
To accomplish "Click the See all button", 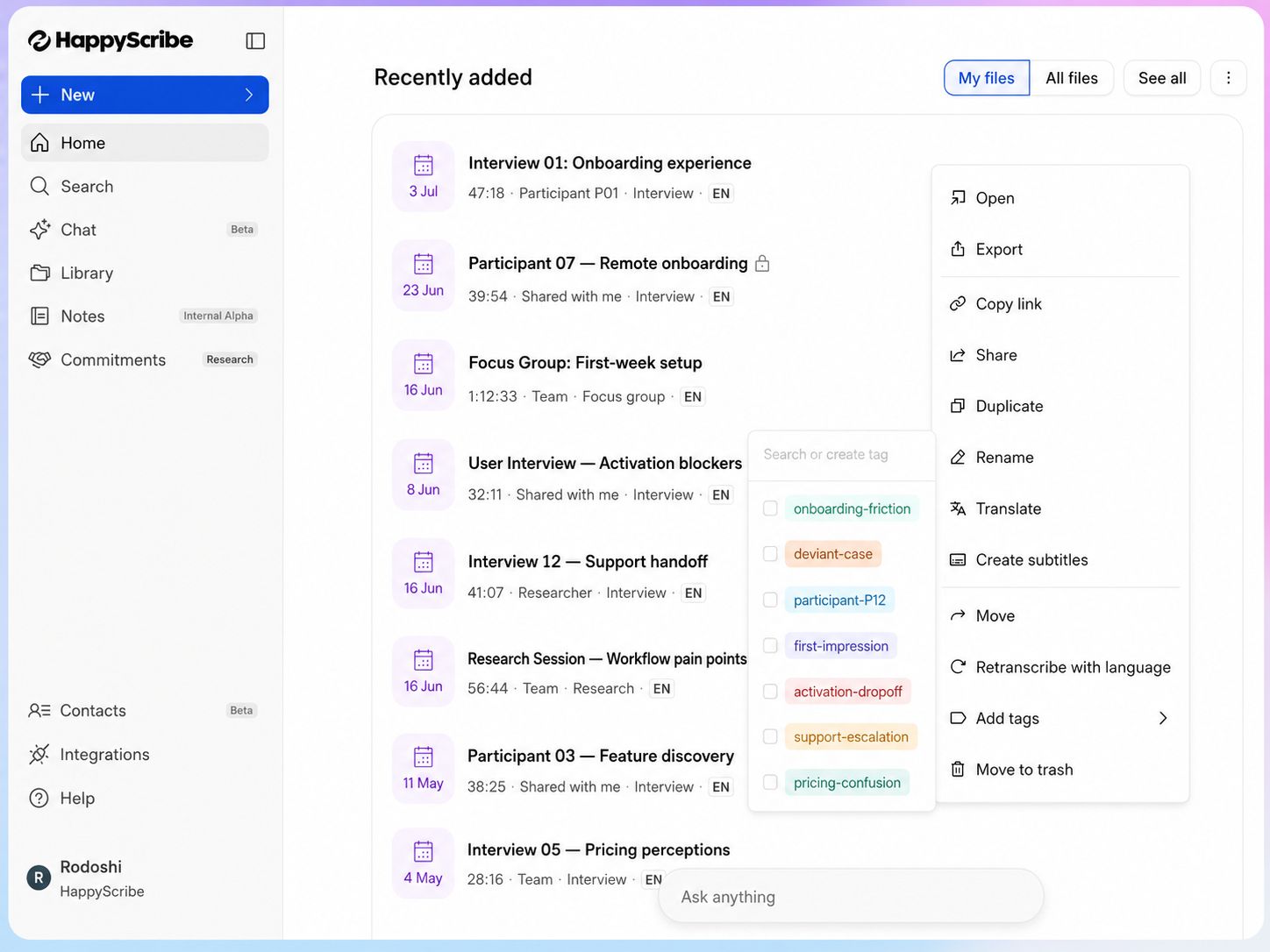I will coord(1162,78).
